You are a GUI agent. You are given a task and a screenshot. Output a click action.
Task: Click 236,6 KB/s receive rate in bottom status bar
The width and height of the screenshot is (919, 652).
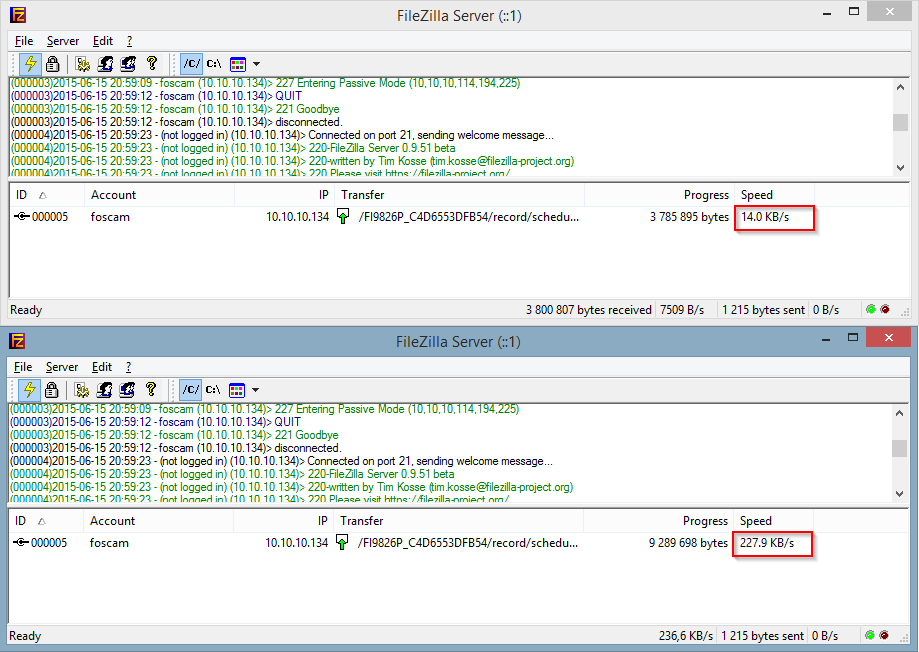tap(686, 636)
